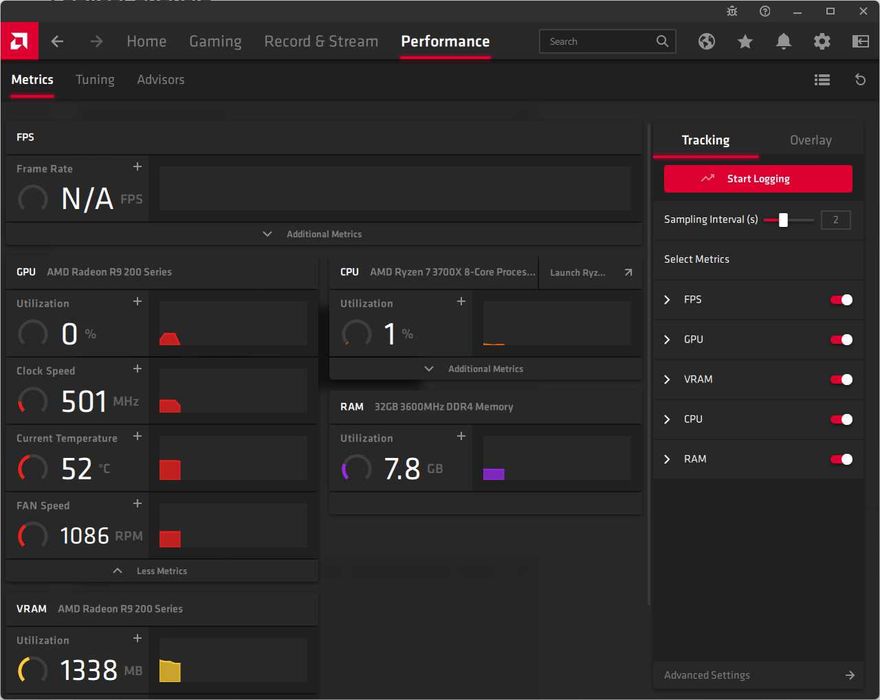This screenshot has height=700, width=880.
Task: Click the Start Logging button
Action: pyautogui.click(x=758, y=179)
